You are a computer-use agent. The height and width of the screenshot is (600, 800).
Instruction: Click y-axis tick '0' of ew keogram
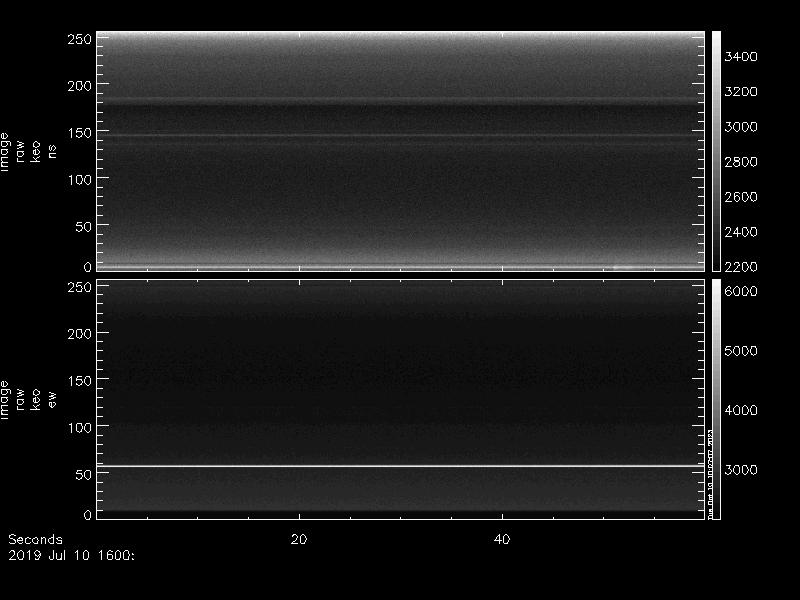point(88,515)
